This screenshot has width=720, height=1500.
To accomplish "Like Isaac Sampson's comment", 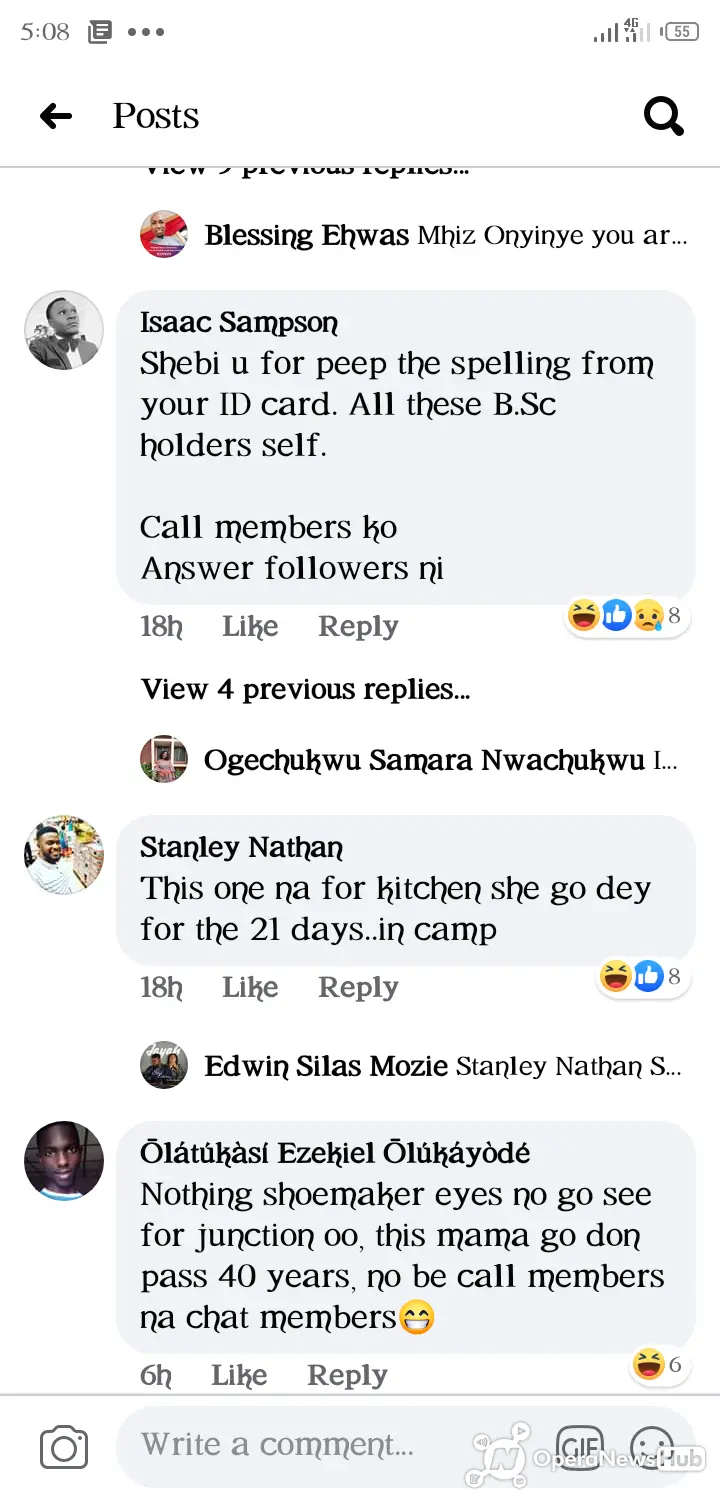I will [x=250, y=627].
